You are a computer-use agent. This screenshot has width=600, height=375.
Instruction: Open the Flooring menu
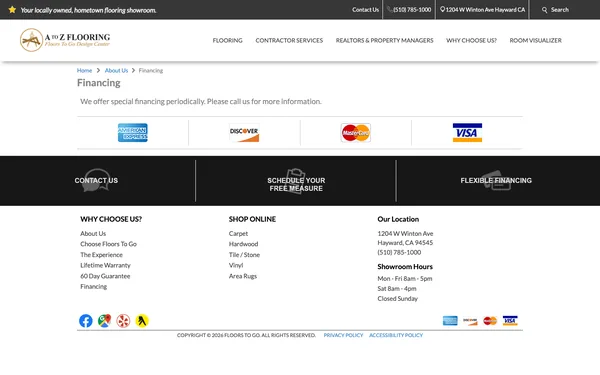[228, 40]
